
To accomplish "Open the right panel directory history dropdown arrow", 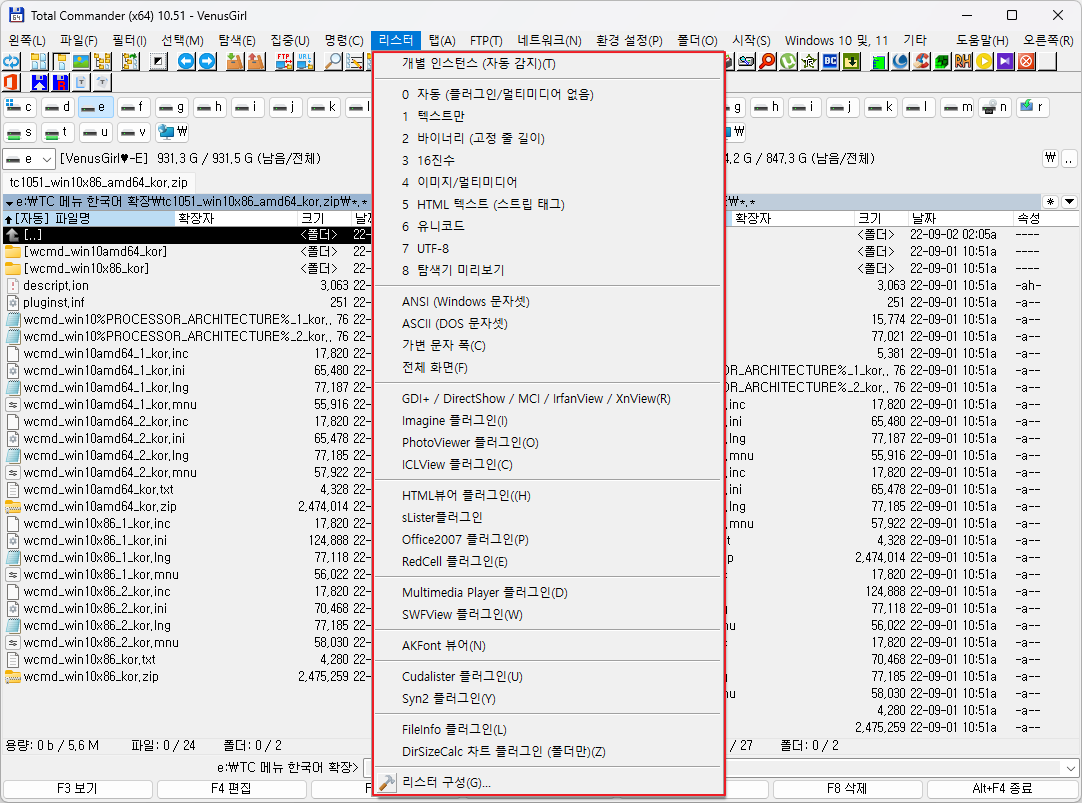I will [x=1069, y=202].
